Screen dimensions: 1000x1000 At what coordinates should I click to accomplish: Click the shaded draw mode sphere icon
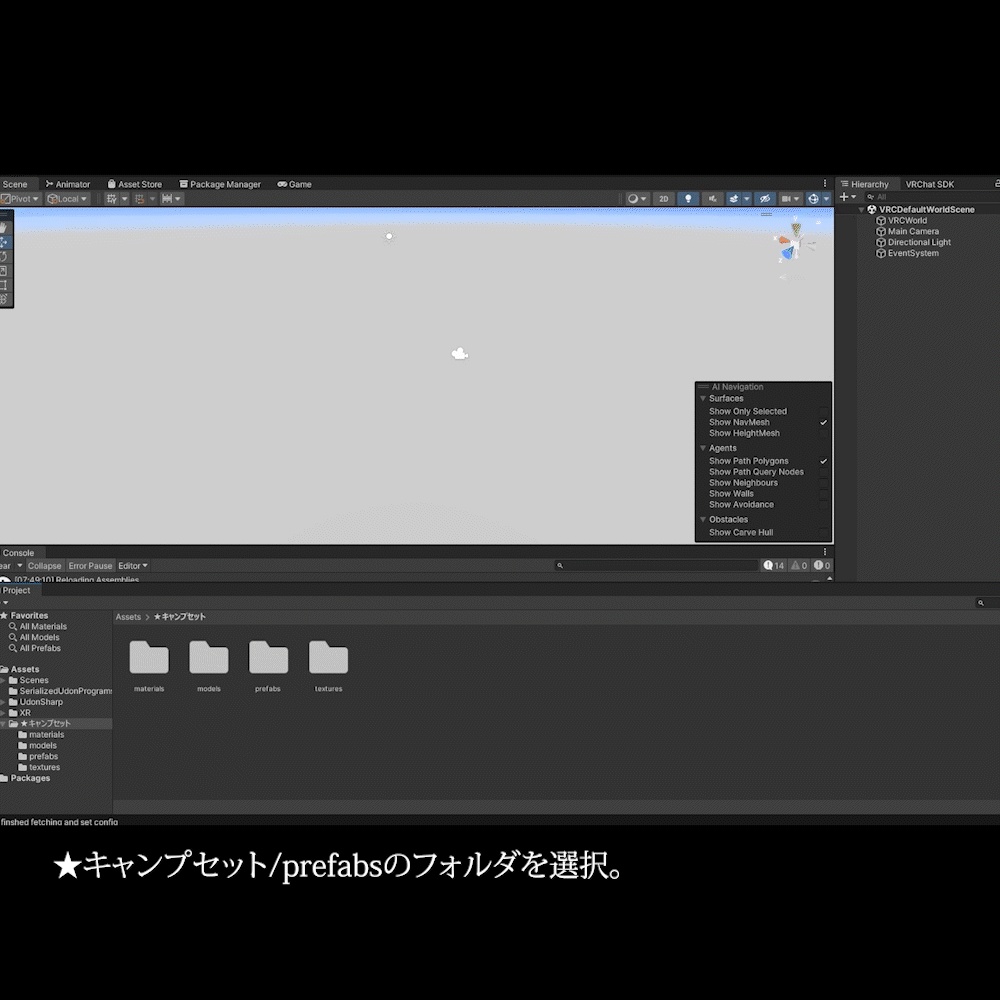pyautogui.click(x=633, y=198)
